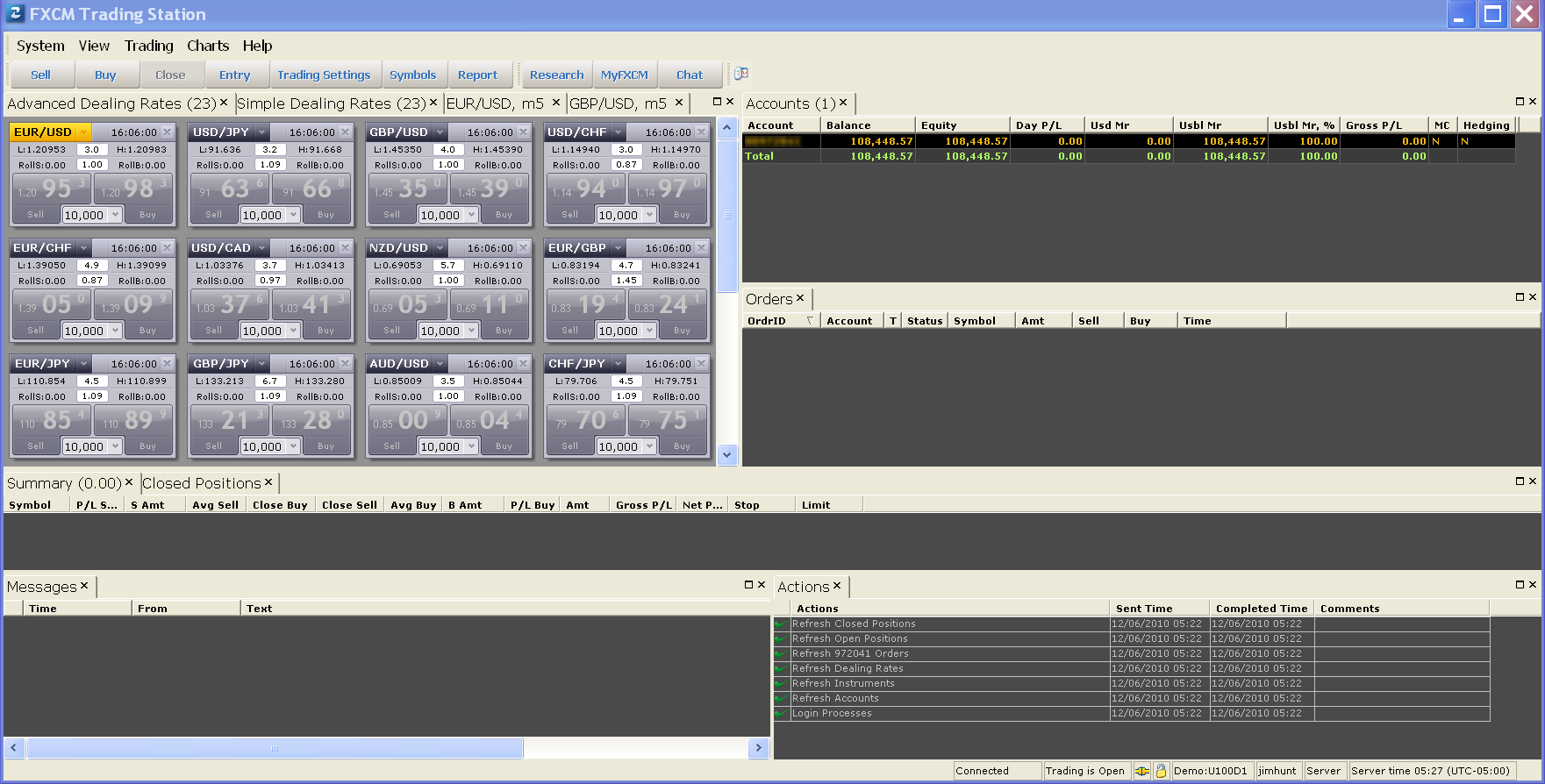Viewport: 1545px width, 784px height.
Task: Click the connection status plug icon
Action: coord(1141,771)
